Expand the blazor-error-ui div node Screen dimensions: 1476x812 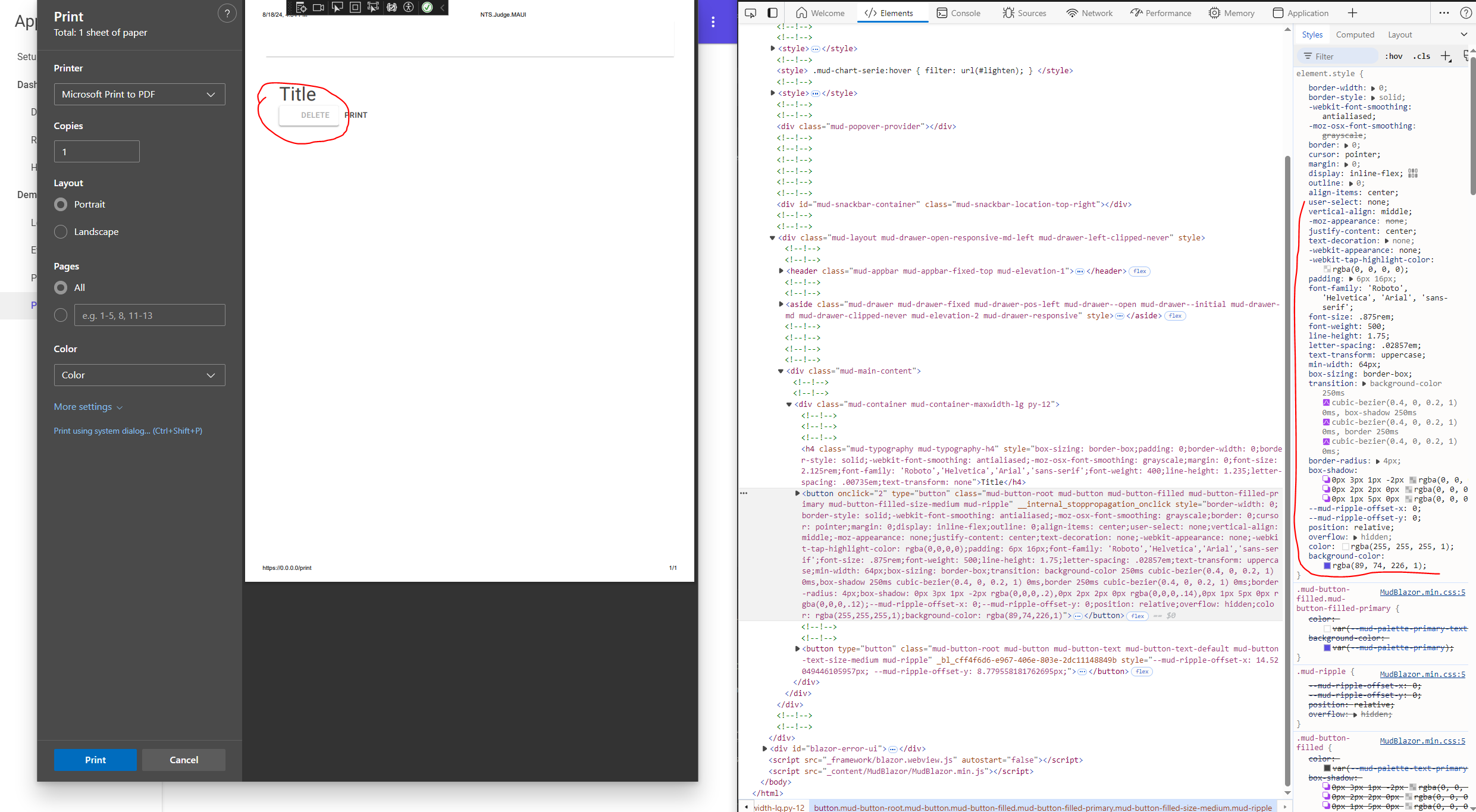pos(764,749)
